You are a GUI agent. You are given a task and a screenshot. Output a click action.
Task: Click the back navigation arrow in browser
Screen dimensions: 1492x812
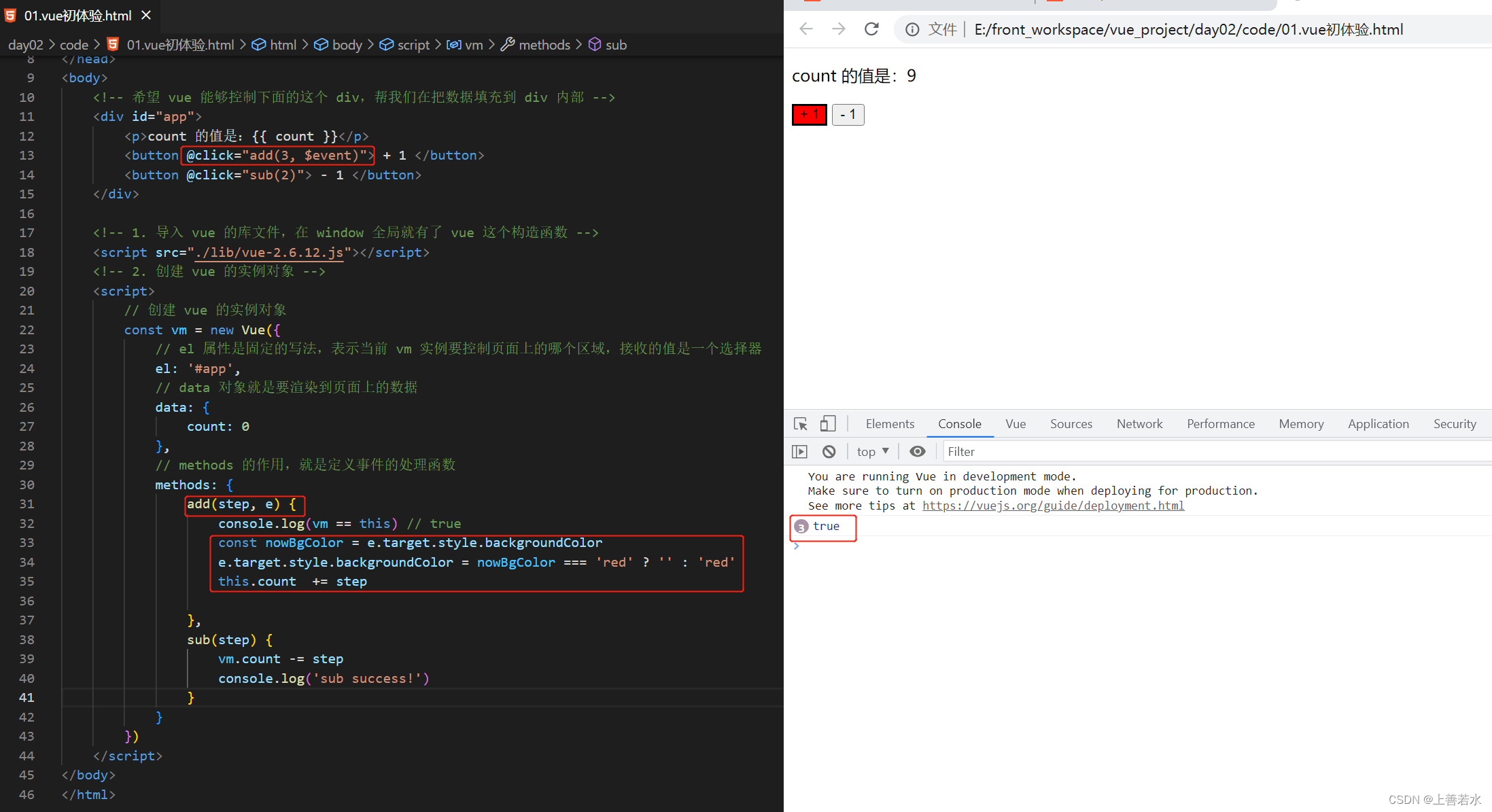tap(807, 30)
